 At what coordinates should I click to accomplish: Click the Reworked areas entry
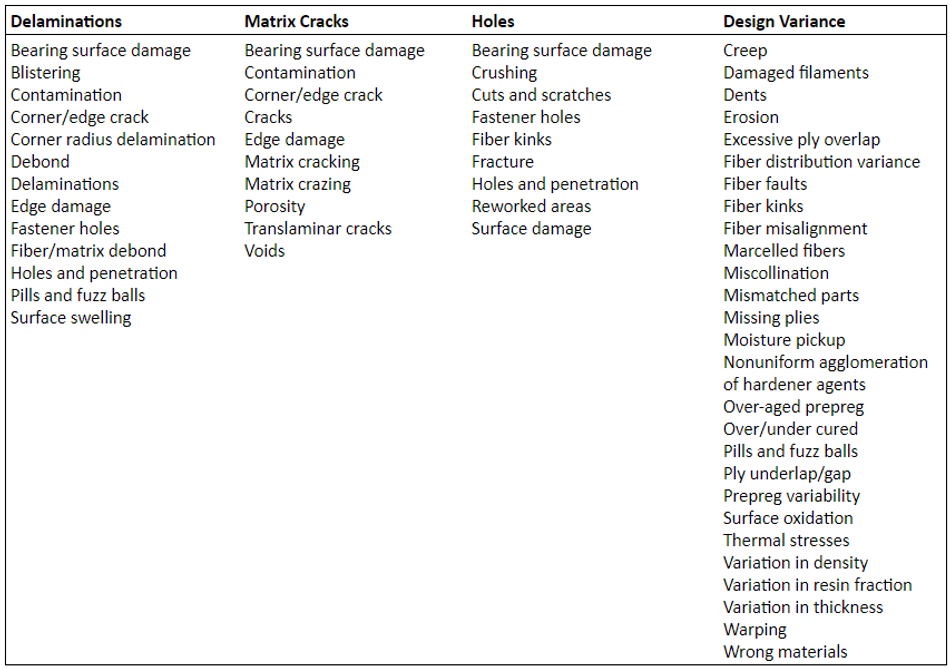531,207
